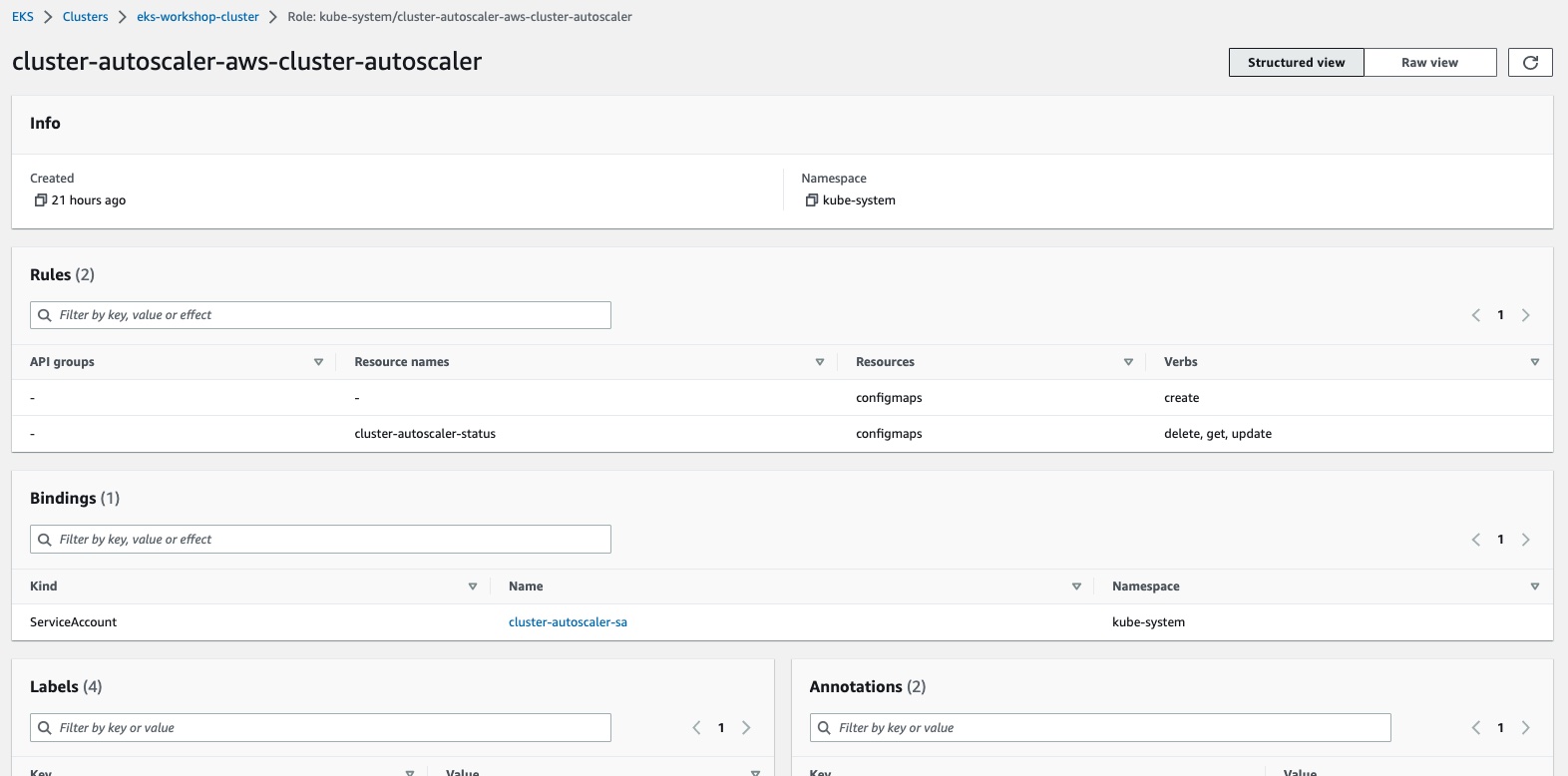Go to previous page of Bindings
The height and width of the screenshot is (776, 1568).
[1476, 540]
